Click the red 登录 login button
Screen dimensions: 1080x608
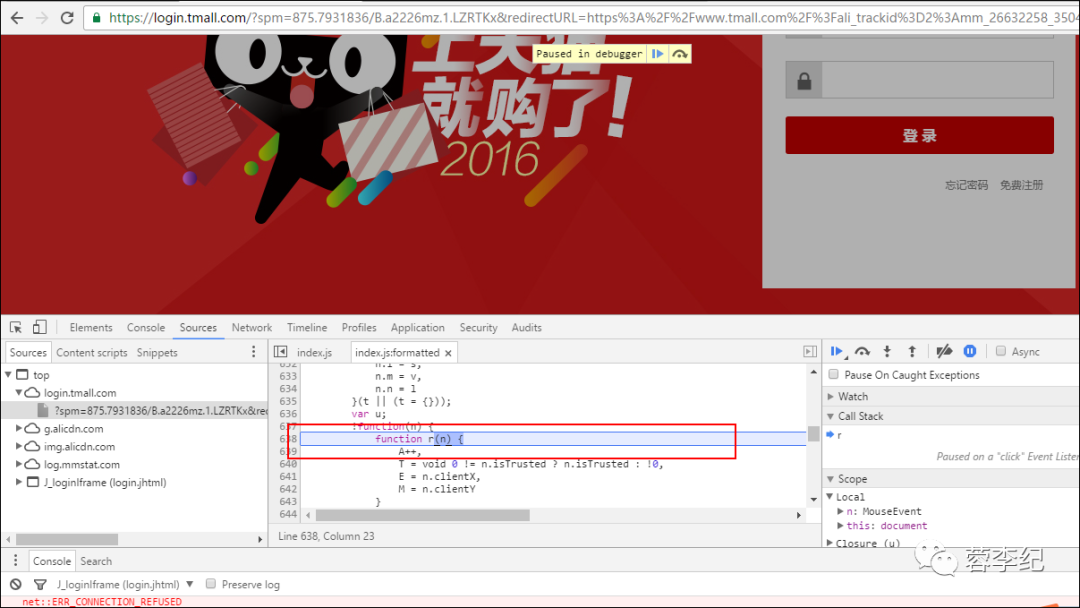pos(920,135)
